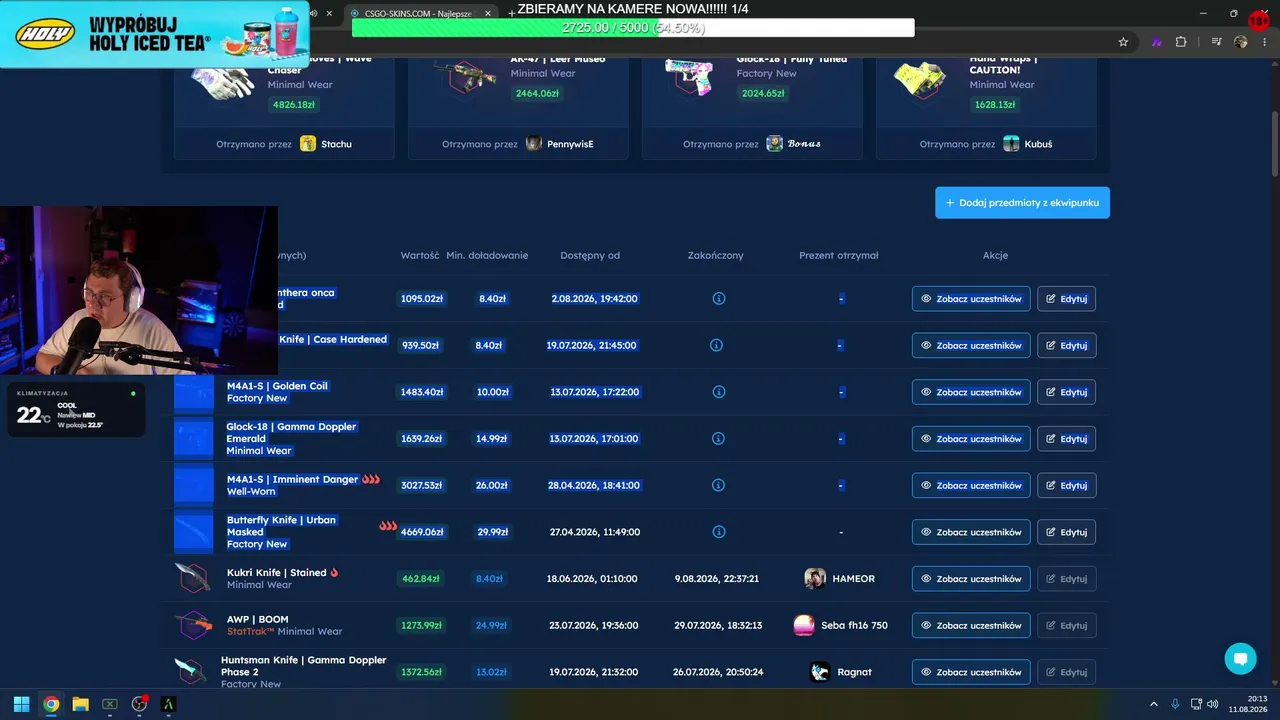
Task: Open File Explorer from the taskbar
Action: coord(80,704)
